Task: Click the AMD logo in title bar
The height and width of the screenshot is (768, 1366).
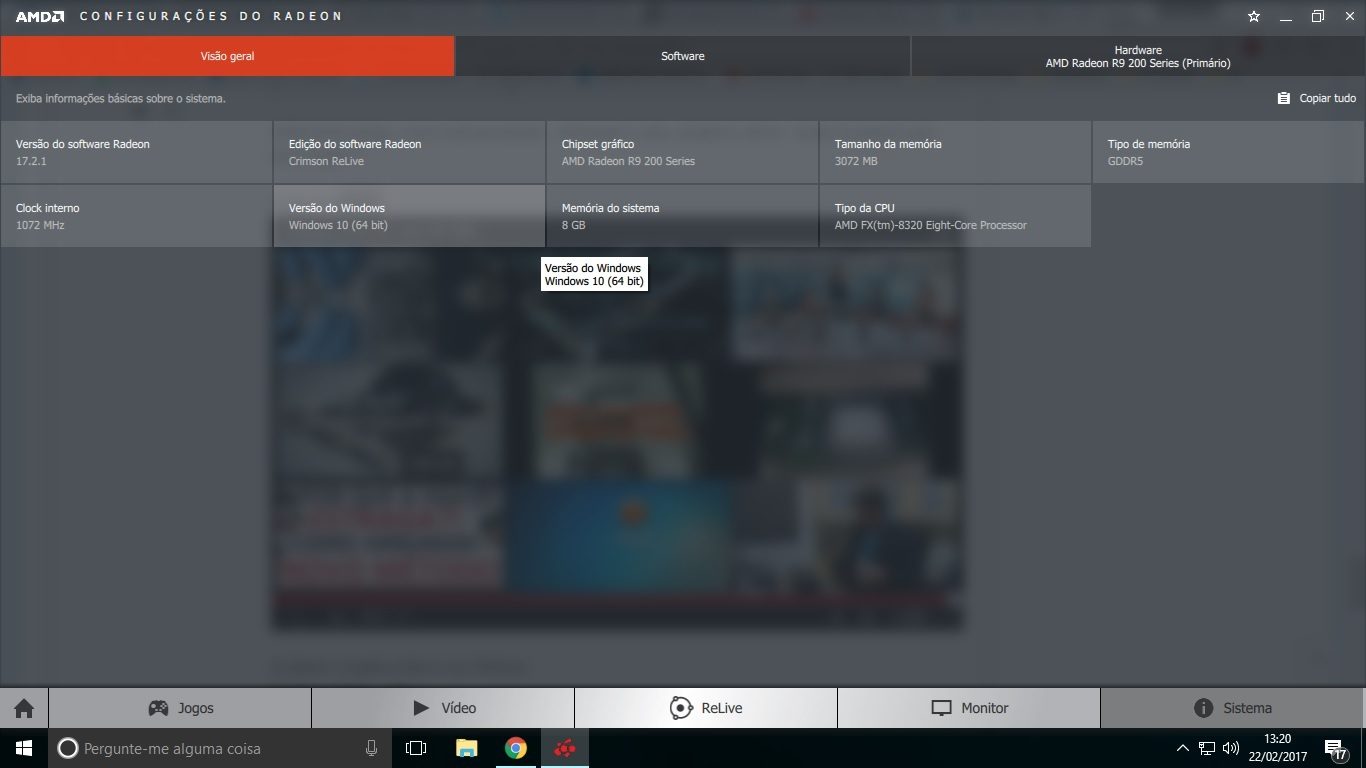Action: click(x=40, y=16)
